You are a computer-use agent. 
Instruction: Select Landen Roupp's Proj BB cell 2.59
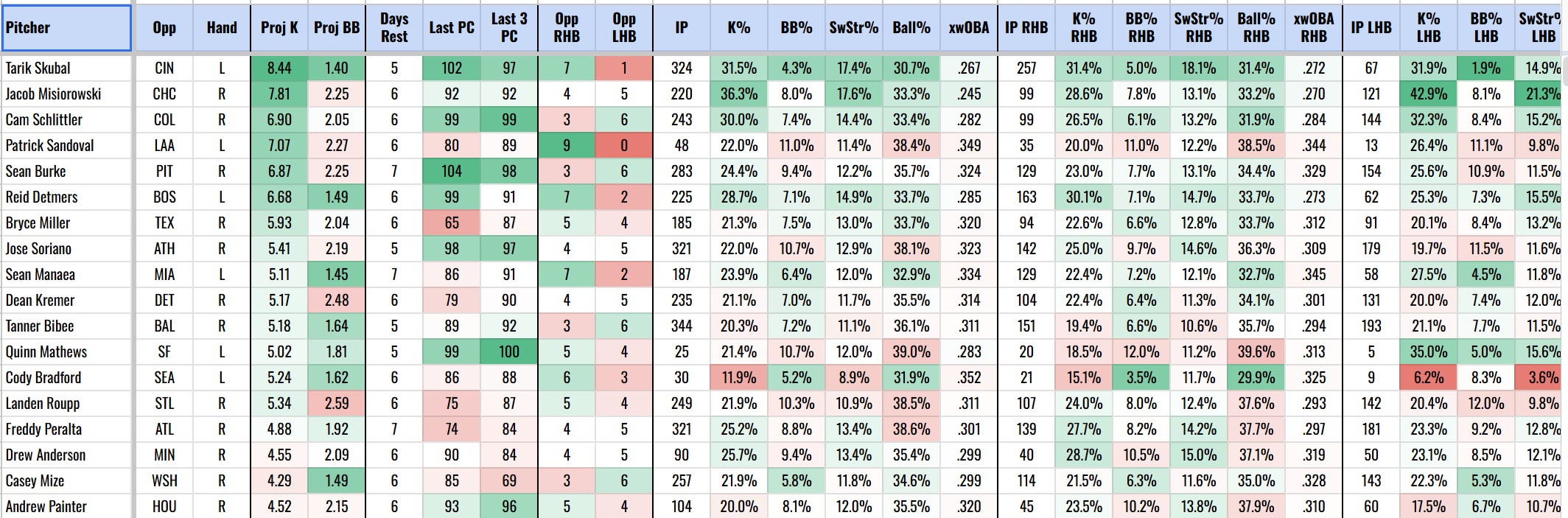337,403
